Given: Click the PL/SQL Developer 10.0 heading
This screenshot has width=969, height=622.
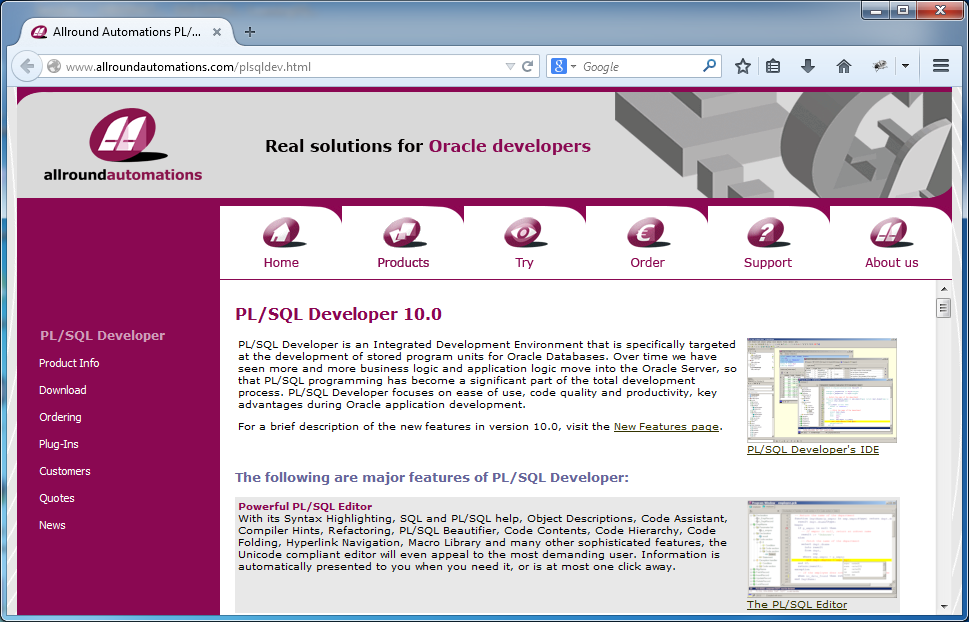Looking at the screenshot, I should [x=339, y=314].
